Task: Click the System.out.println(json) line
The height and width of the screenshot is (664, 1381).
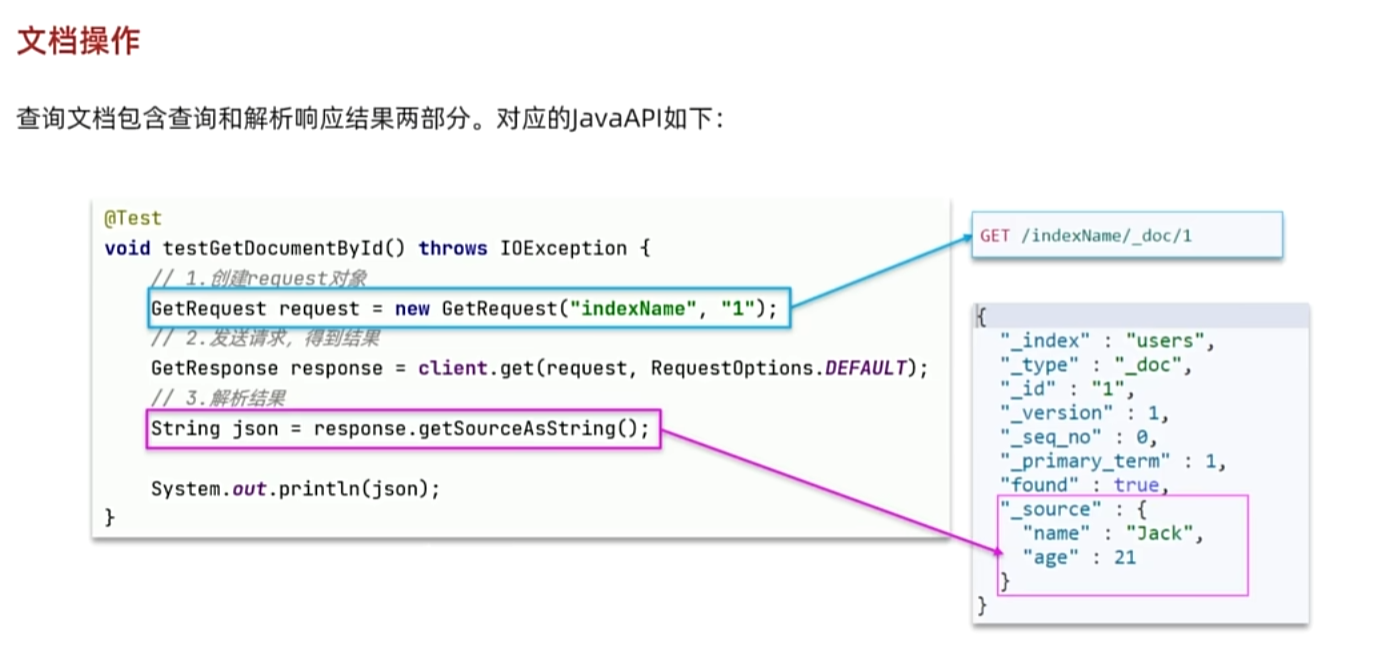Action: (x=296, y=489)
